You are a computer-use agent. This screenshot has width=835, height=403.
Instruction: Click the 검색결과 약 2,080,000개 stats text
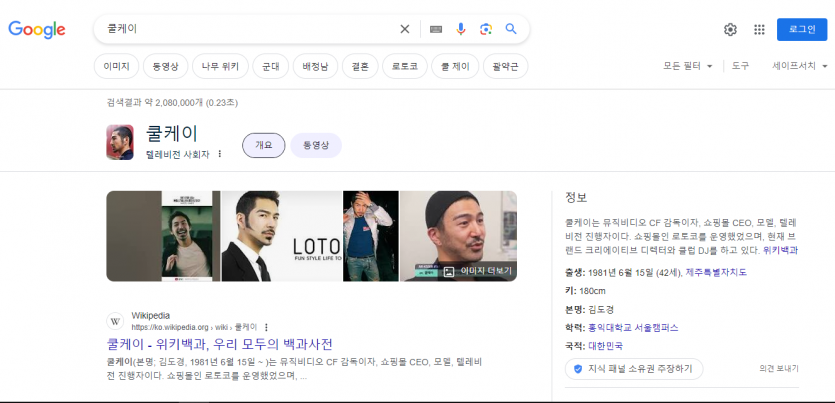[x=172, y=103]
